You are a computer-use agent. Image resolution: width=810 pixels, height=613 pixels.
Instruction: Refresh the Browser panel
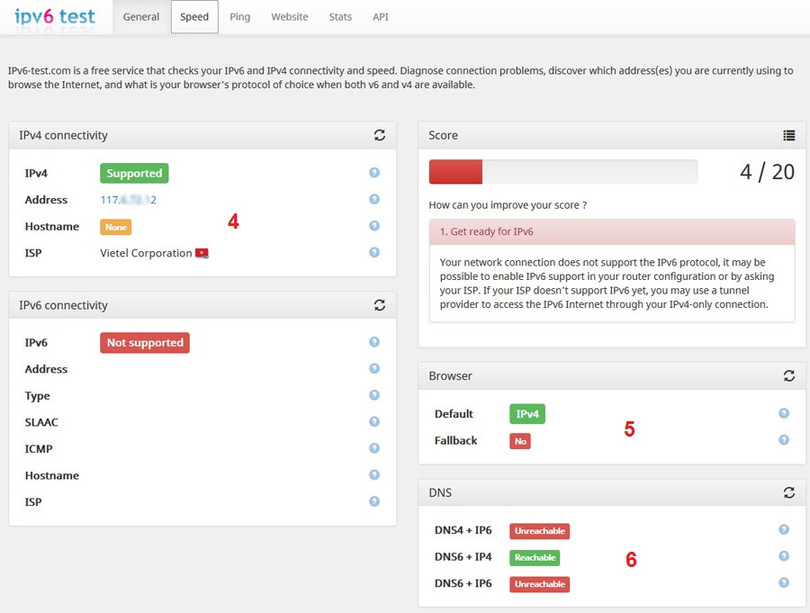[789, 376]
